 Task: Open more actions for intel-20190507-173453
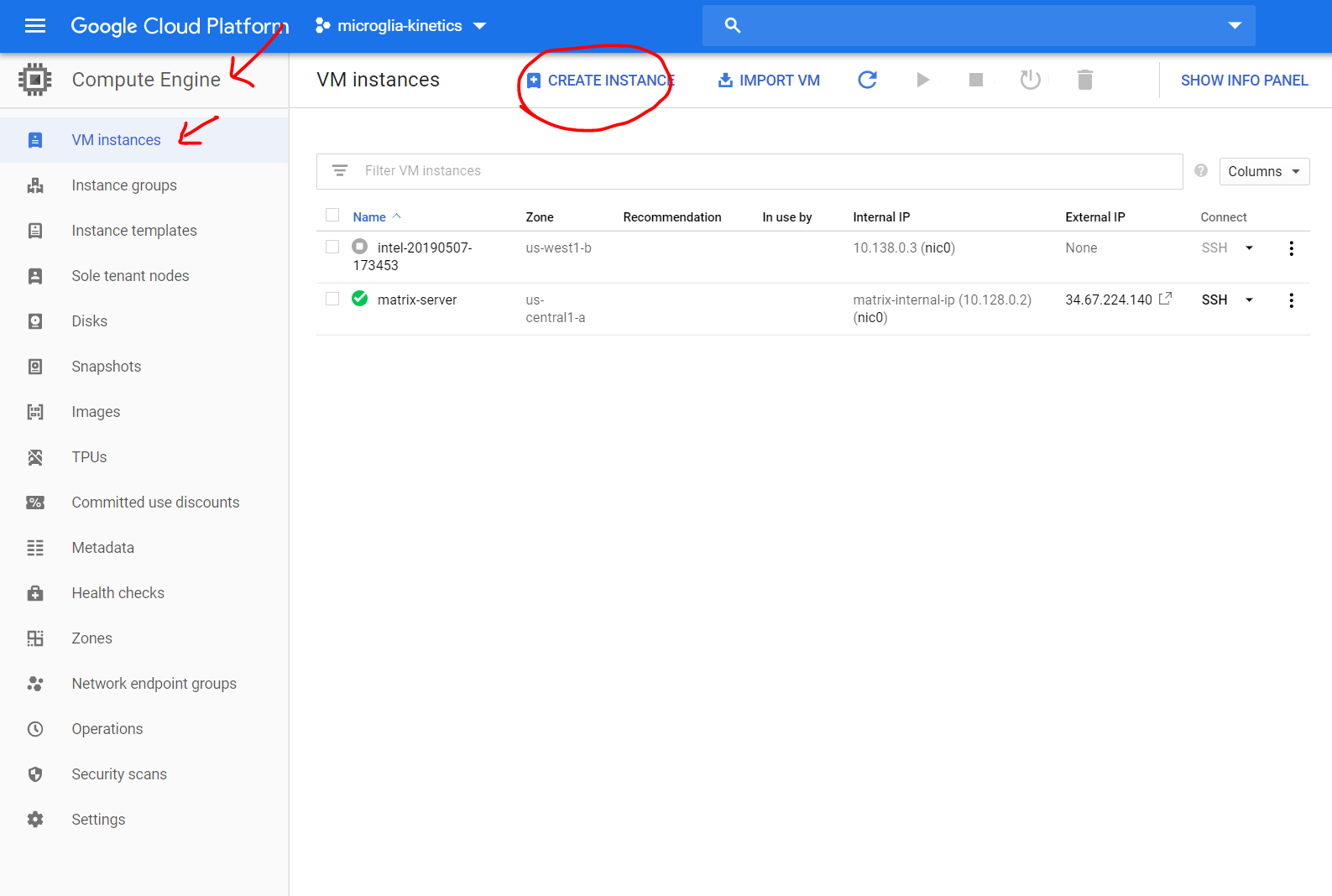click(x=1291, y=248)
